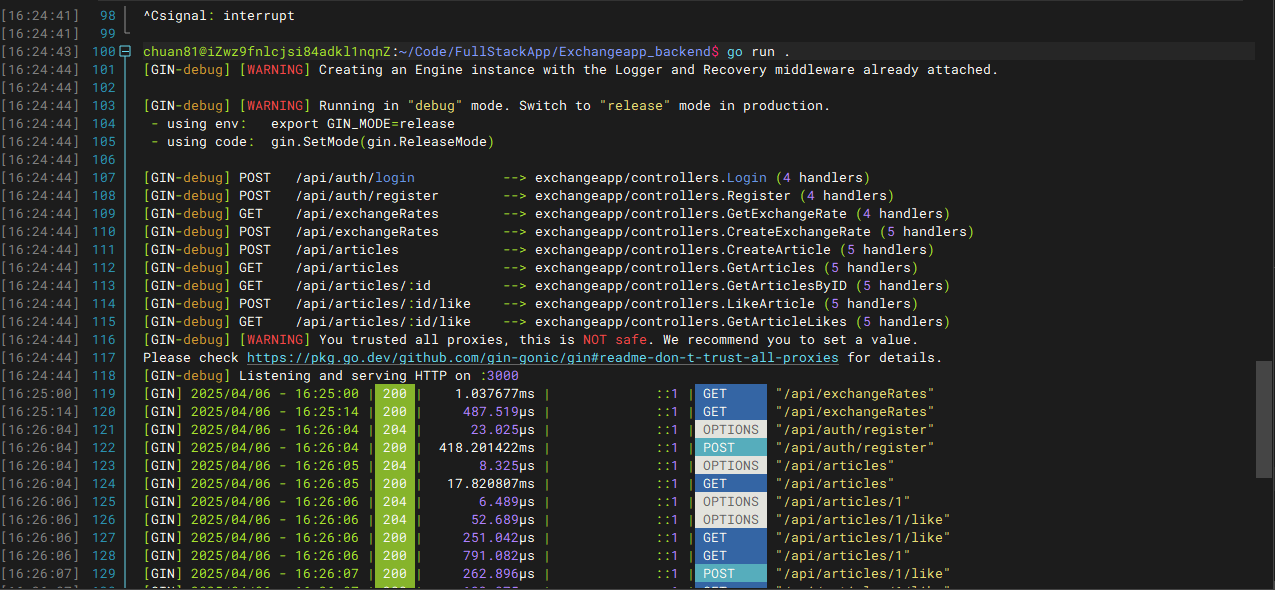Click the timestamp "[16:25:00]"

point(40,394)
